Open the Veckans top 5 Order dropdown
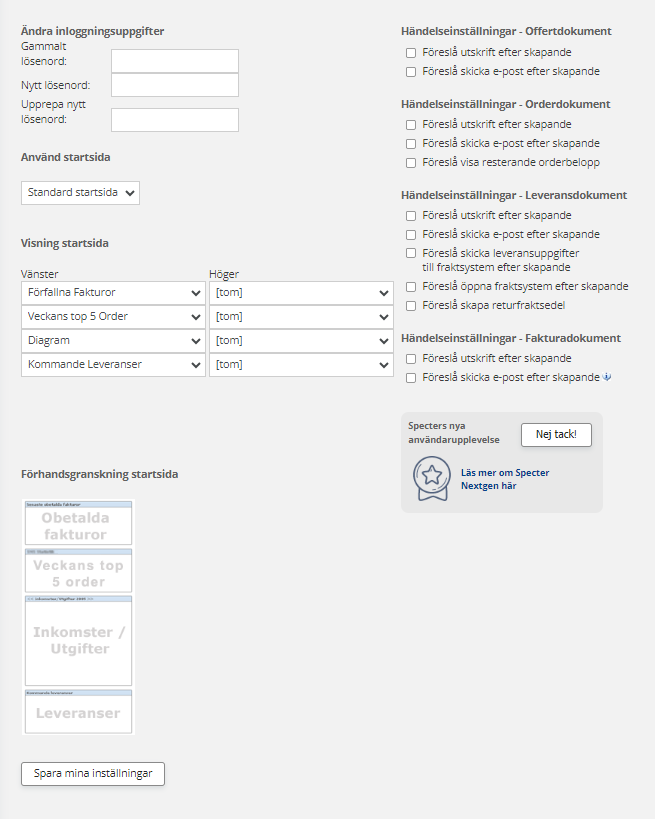Viewport: 655px width, 819px height. tap(113, 317)
